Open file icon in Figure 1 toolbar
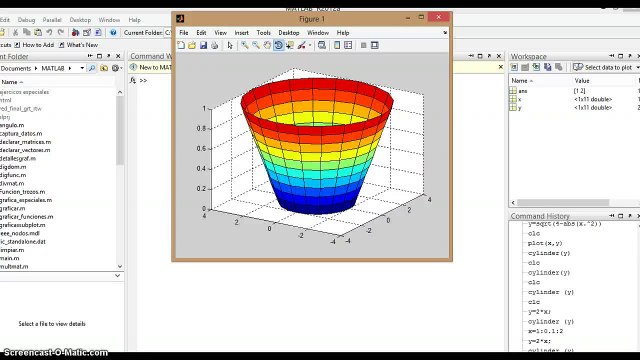640x360 pixels. 192,45
